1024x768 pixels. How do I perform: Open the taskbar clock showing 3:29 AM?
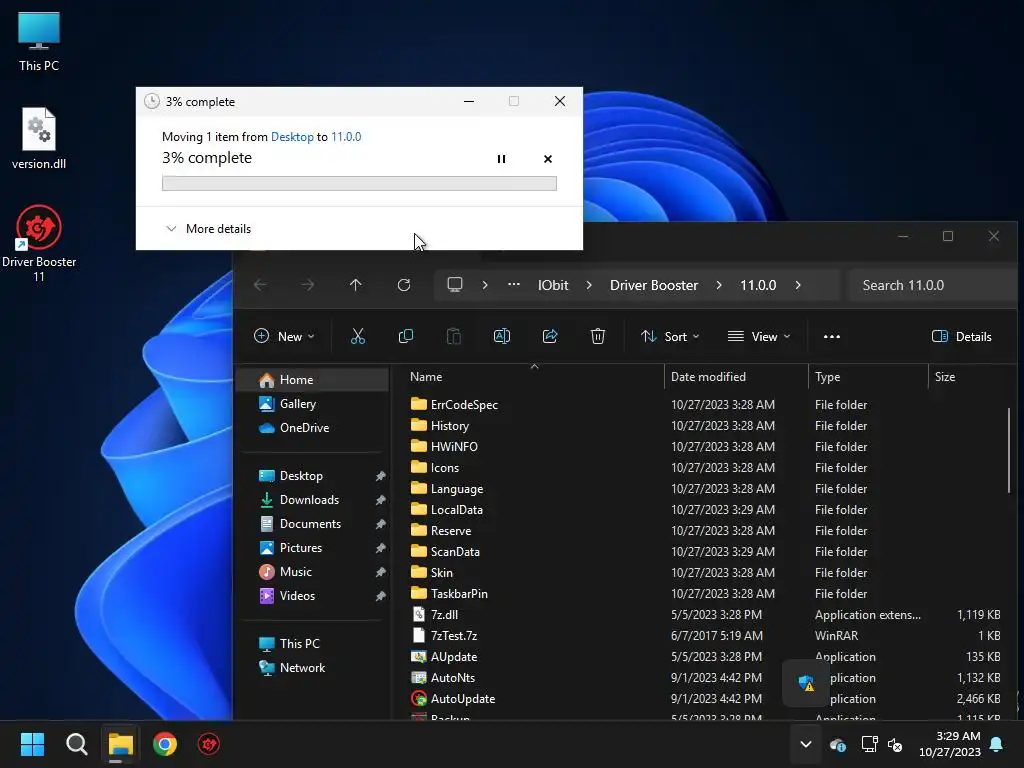[950, 744]
